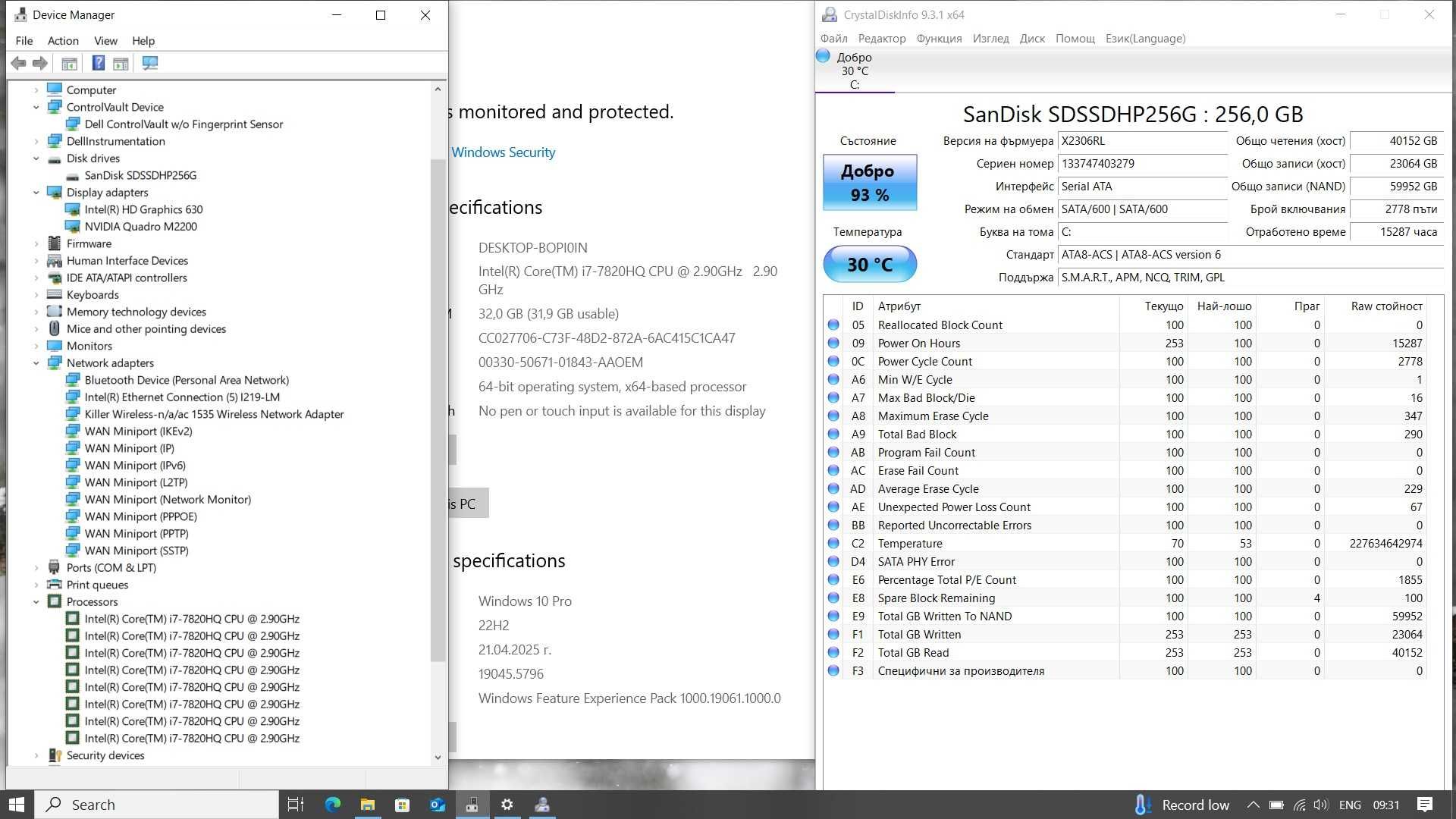Collapse the Disk drives node
This screenshot has width=1456, height=819.
36,158
